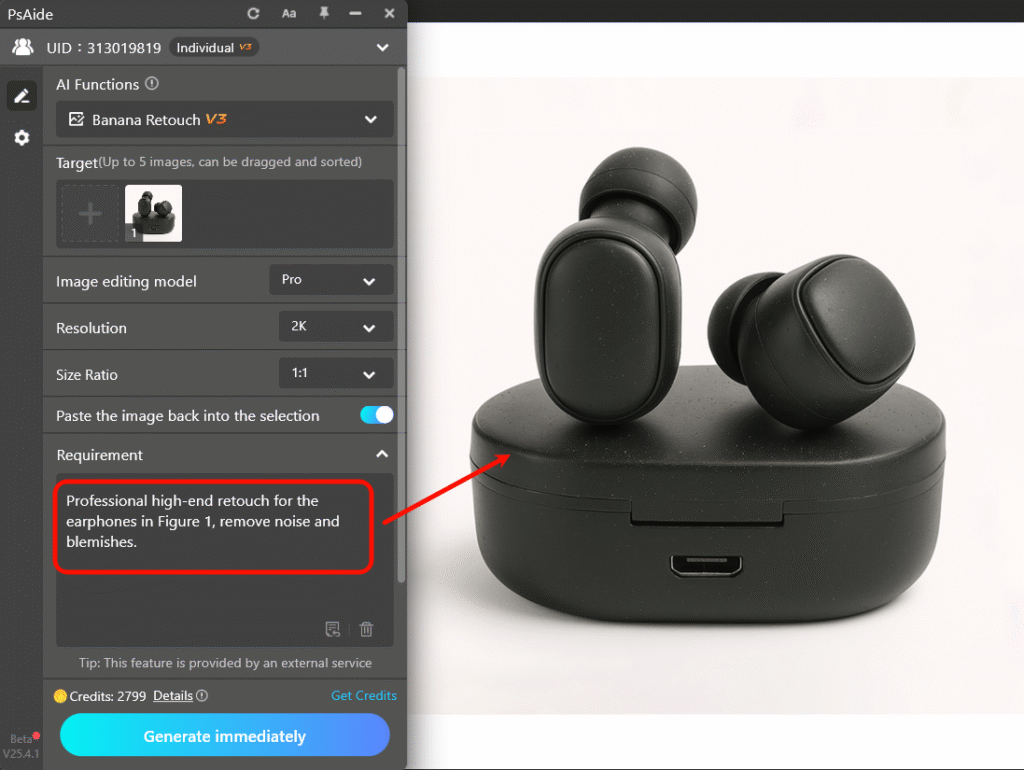This screenshot has width=1024, height=770.
Task: Click the Aa font size icon
Action: tap(289, 14)
